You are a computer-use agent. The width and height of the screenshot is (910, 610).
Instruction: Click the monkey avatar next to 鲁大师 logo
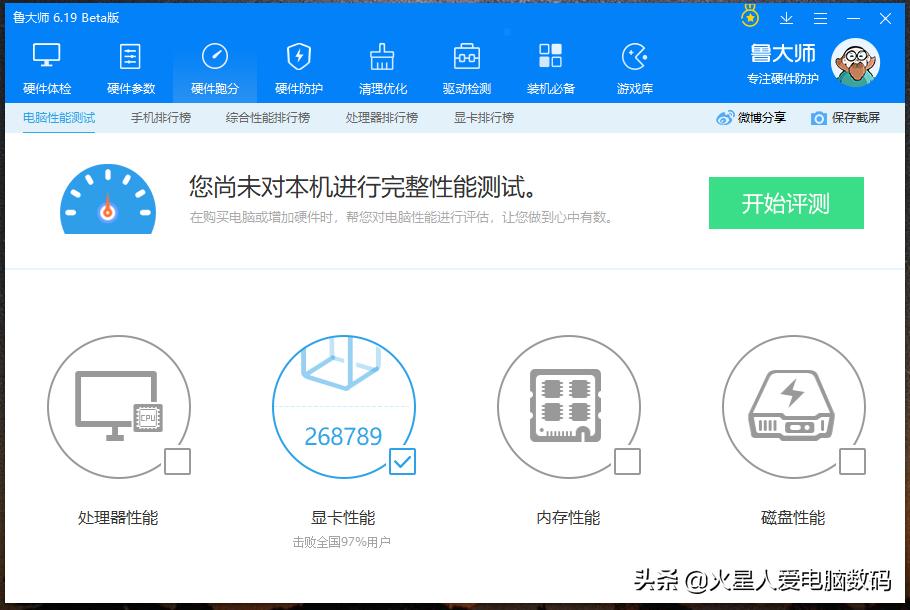pos(855,62)
